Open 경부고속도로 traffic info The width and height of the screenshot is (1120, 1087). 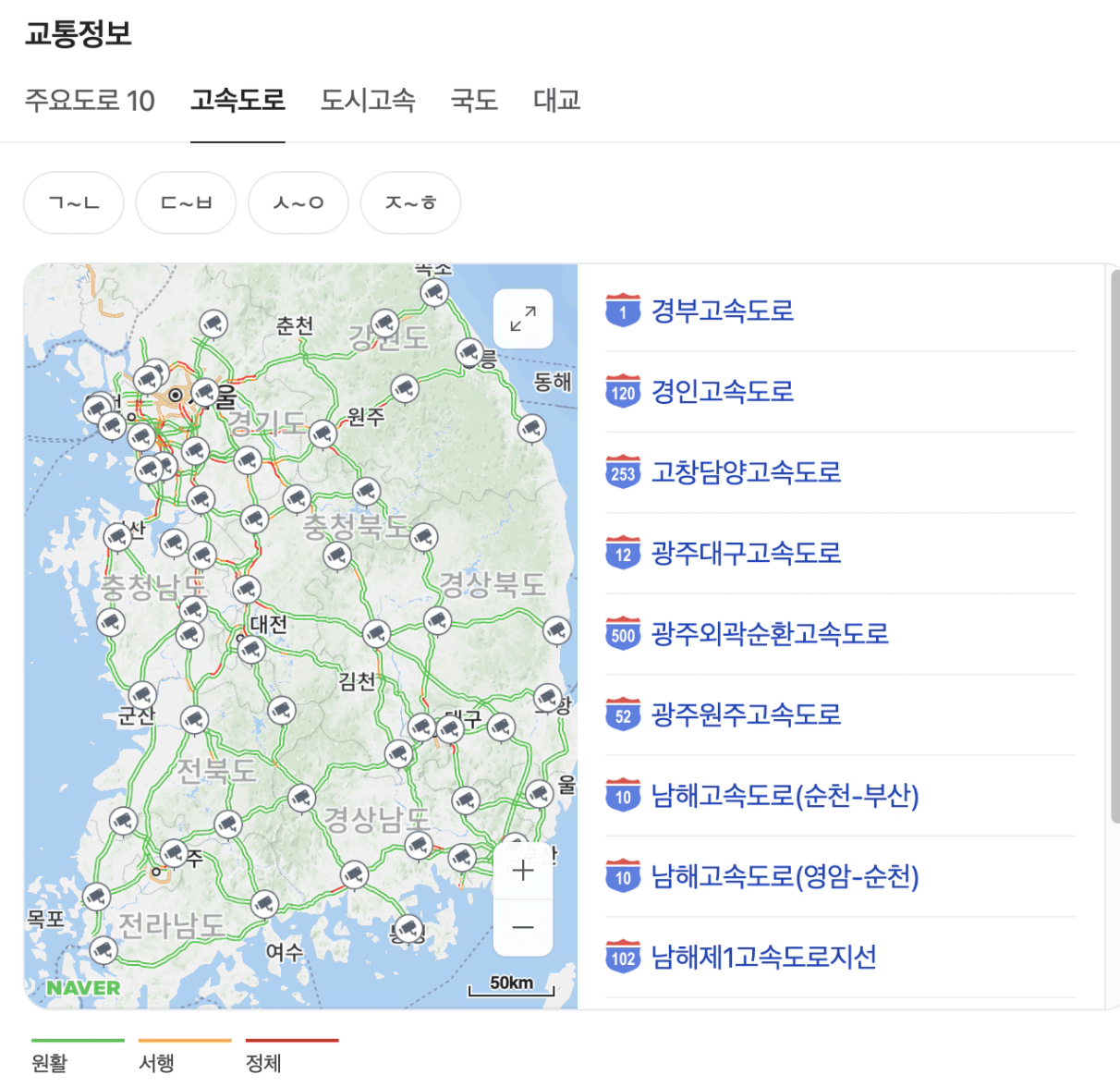[723, 311]
